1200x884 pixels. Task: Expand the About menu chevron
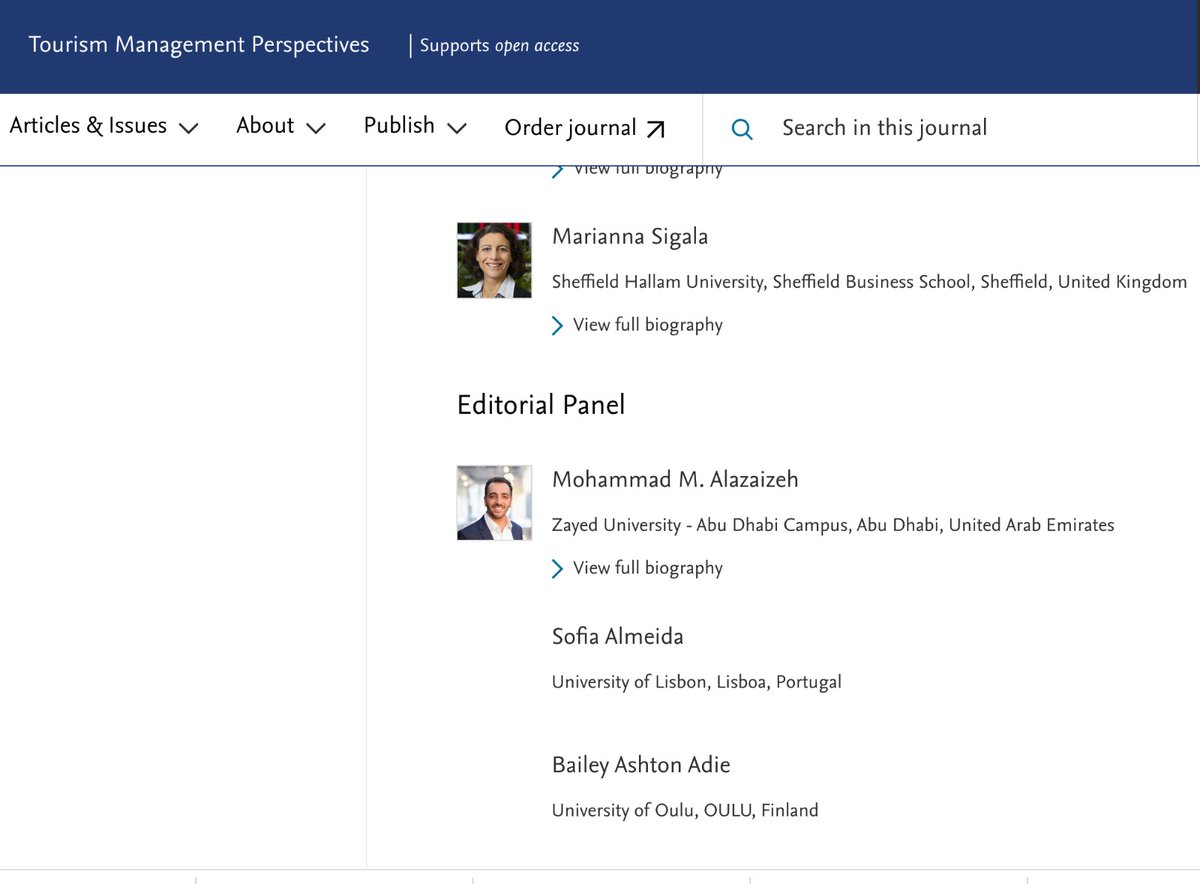pyautogui.click(x=316, y=128)
